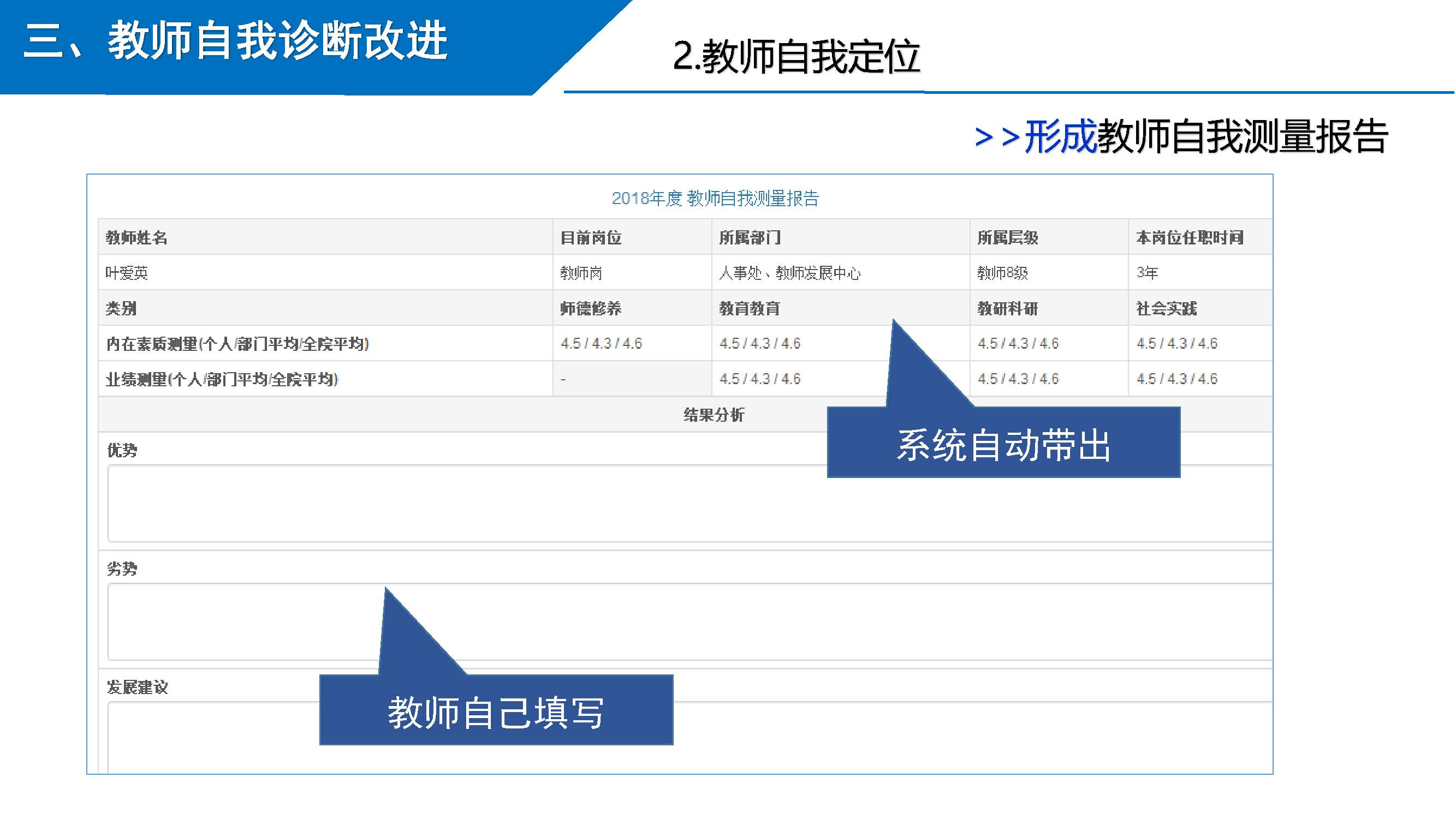The image size is (1456, 819).
Task: Select the 目前岗位 column header
Action: 591,238
